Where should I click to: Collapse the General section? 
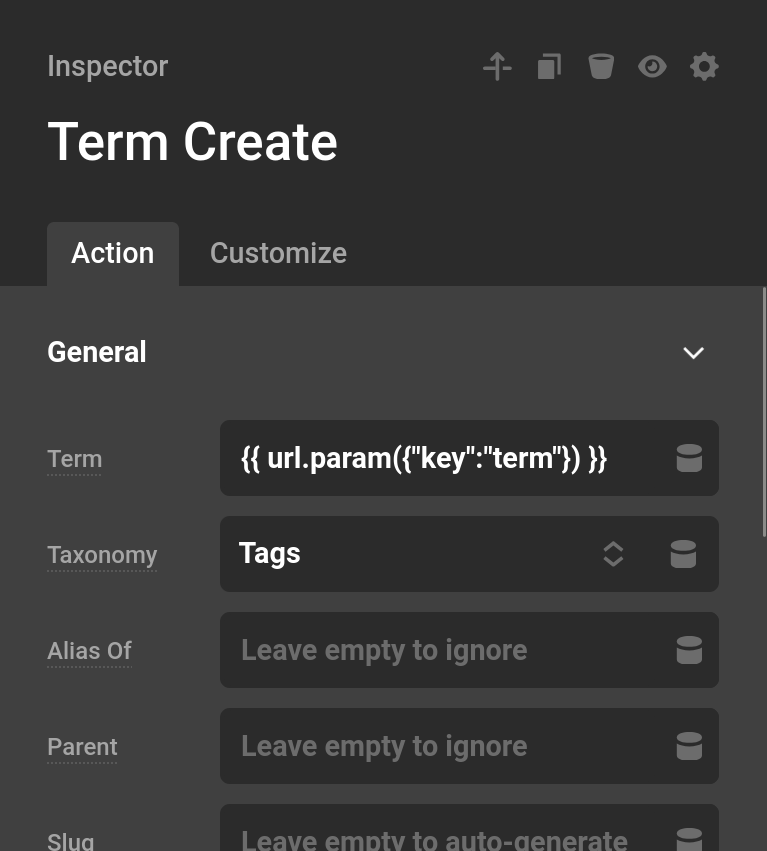(x=693, y=352)
